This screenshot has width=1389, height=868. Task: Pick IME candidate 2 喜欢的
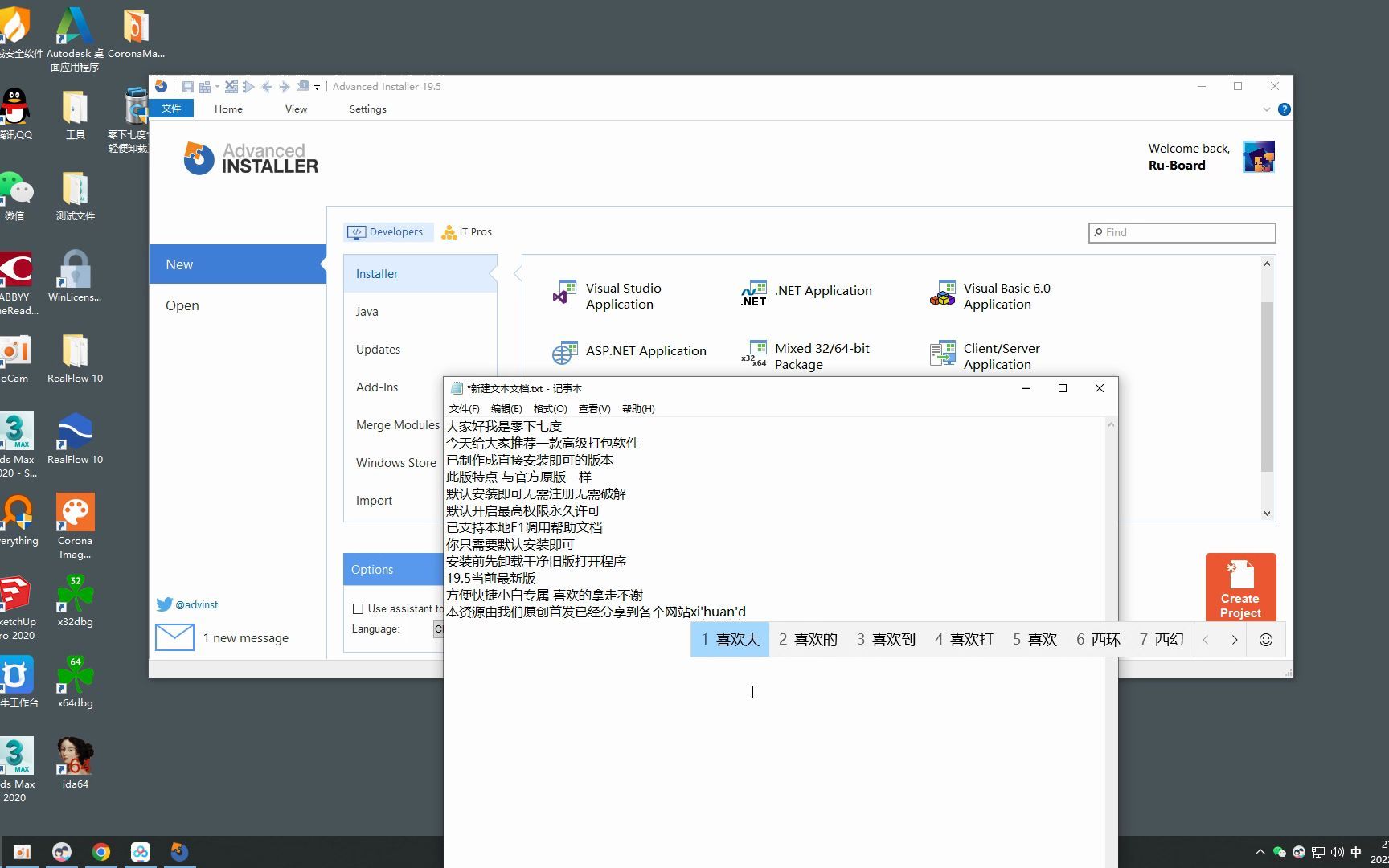tap(808, 640)
